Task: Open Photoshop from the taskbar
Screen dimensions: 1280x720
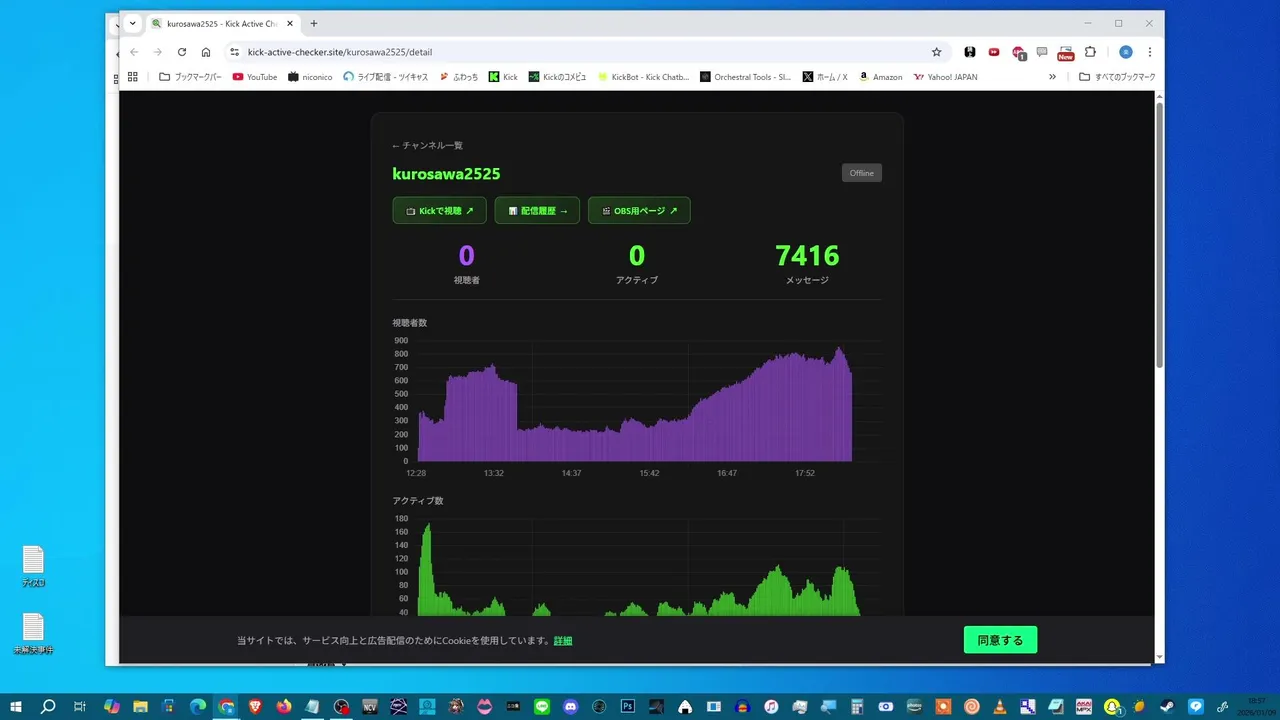Action: (x=628, y=706)
